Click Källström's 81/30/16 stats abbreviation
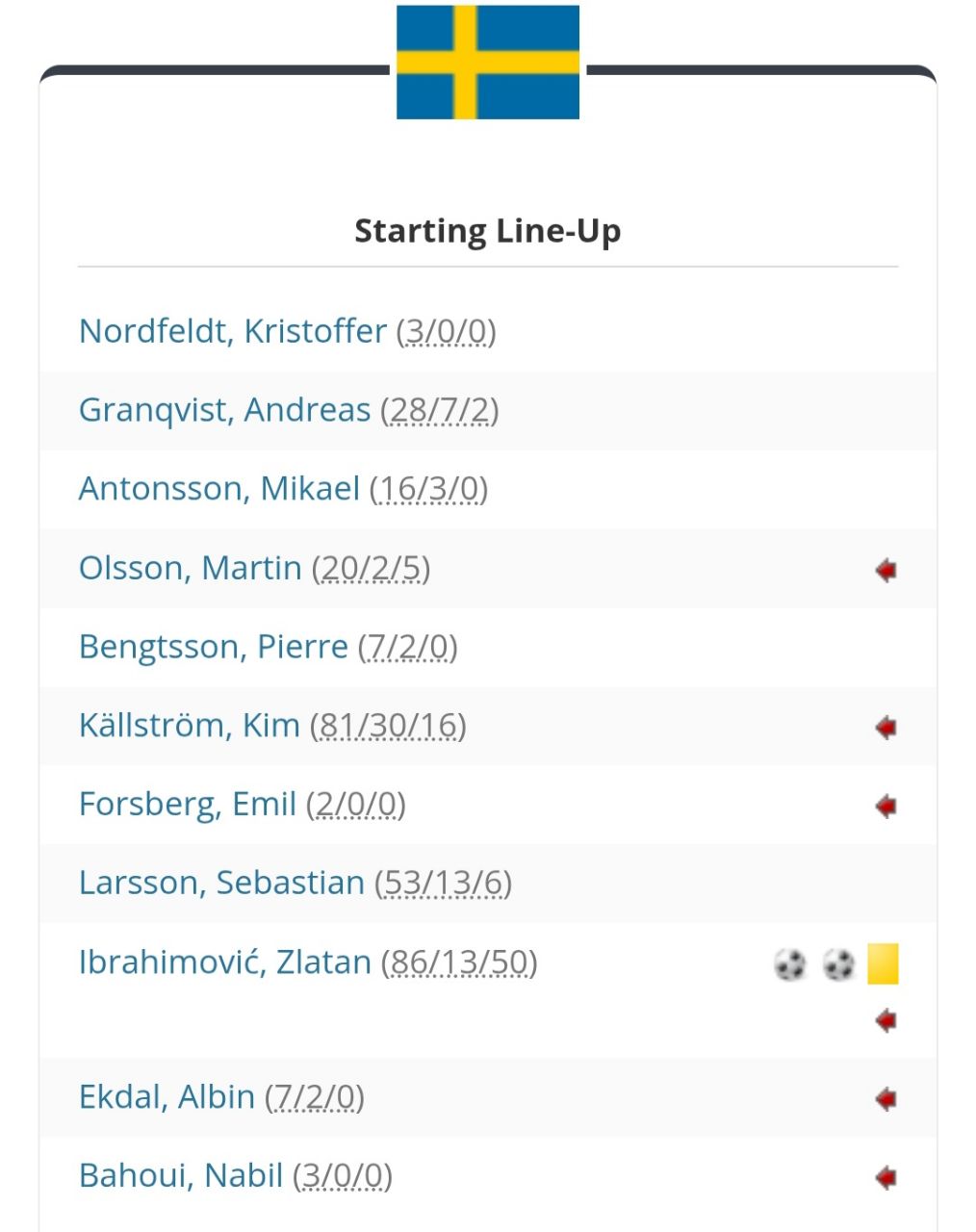Image resolution: width=976 pixels, height=1232 pixels. coord(388,726)
